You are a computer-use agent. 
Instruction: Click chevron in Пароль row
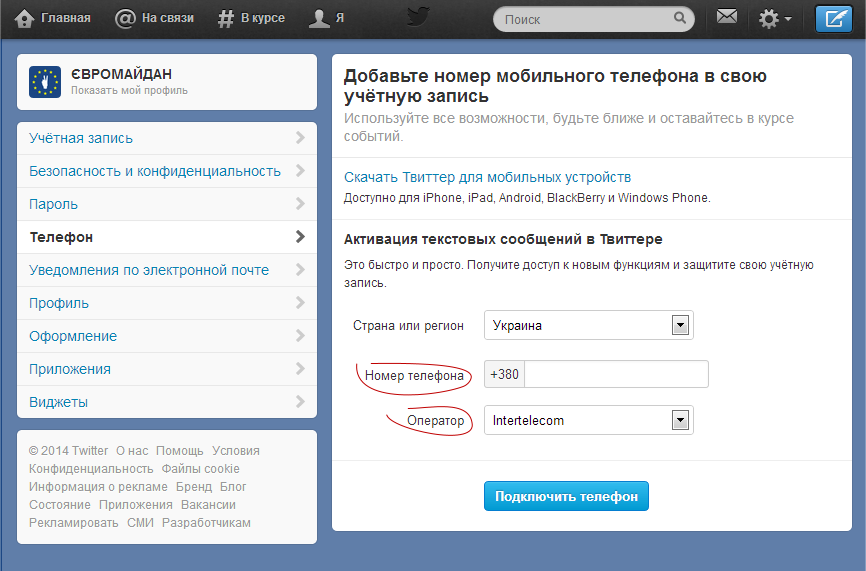tap(300, 204)
